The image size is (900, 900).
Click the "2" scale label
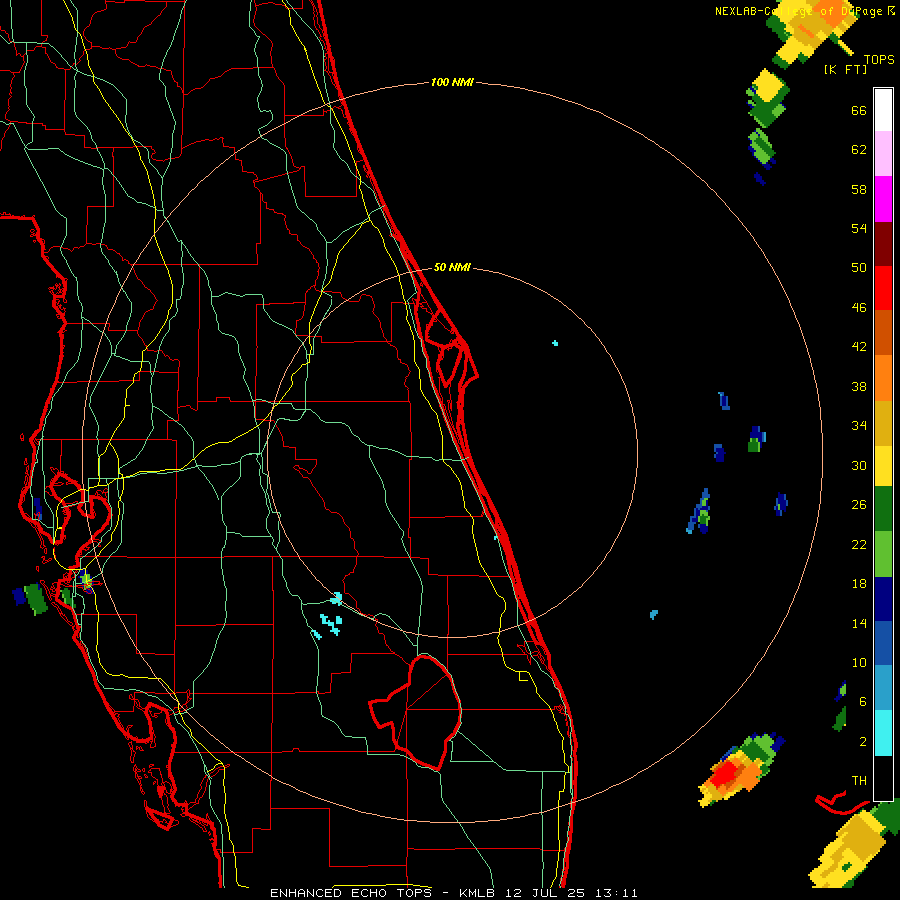pos(863,741)
